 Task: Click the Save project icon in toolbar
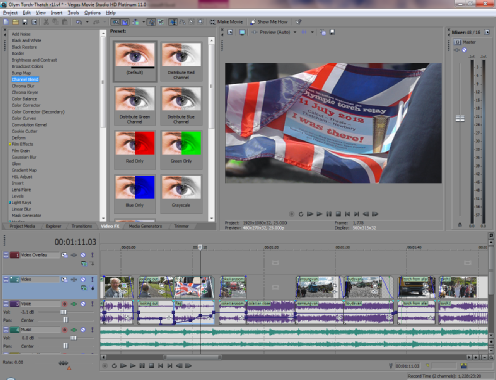point(25,22)
